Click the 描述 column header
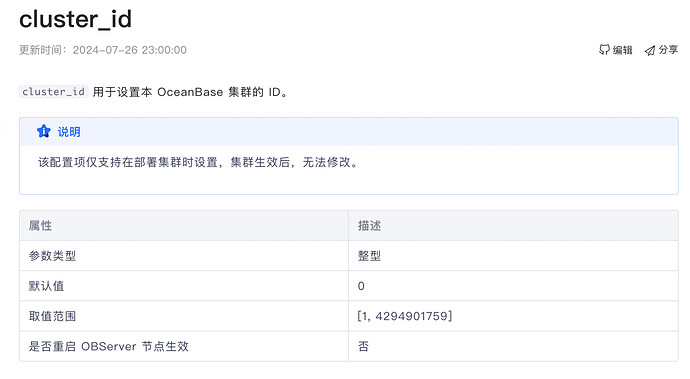690x379 pixels. pyautogui.click(x=369, y=226)
